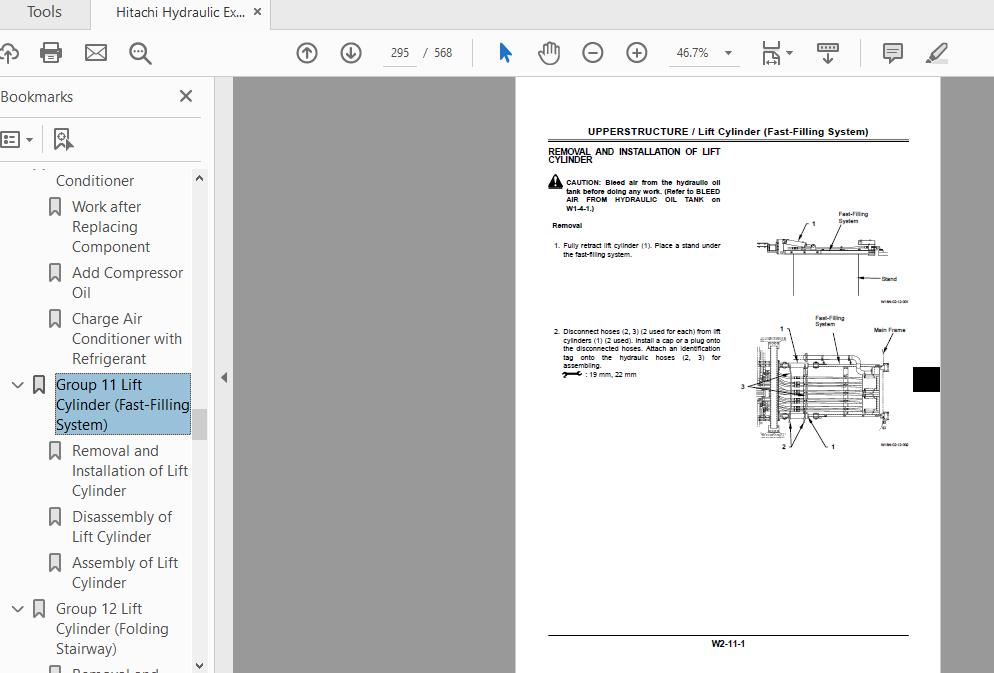Open the highlight annotation tool
Screen dimensions: 994x673
936,52
